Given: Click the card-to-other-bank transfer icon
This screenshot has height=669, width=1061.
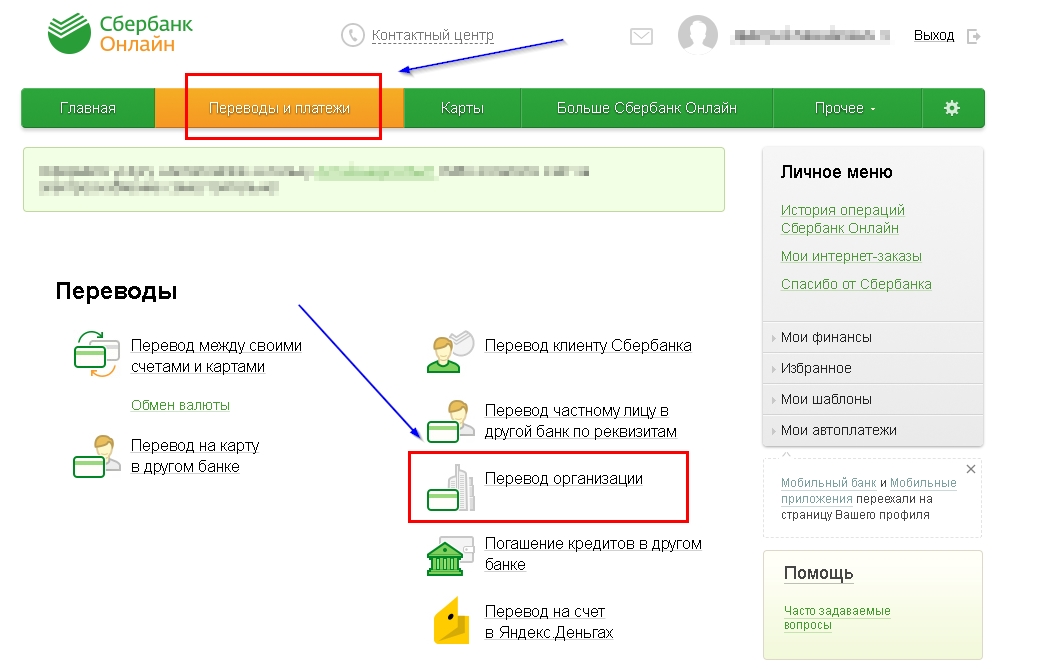Looking at the screenshot, I should (95, 457).
